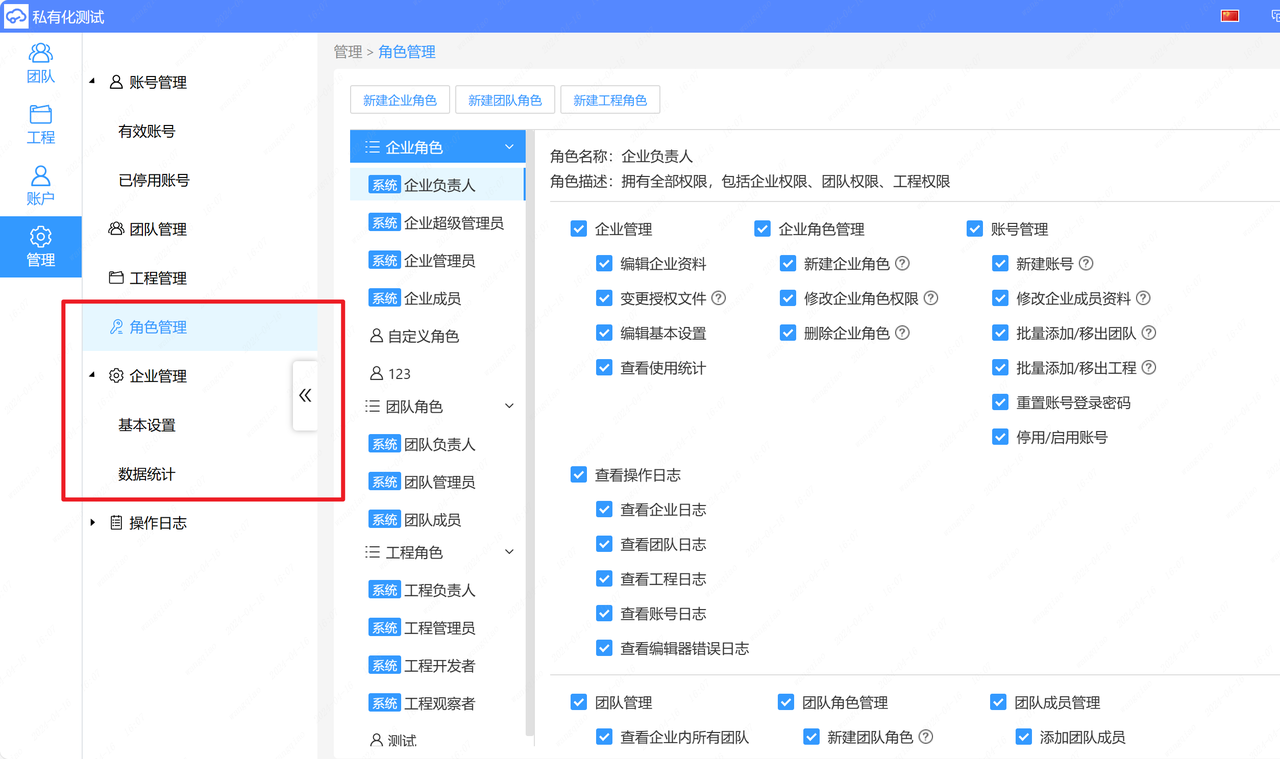The image size is (1280, 759).
Task: Uncheck the 团队成员管理 group checkbox
Action: [998, 703]
